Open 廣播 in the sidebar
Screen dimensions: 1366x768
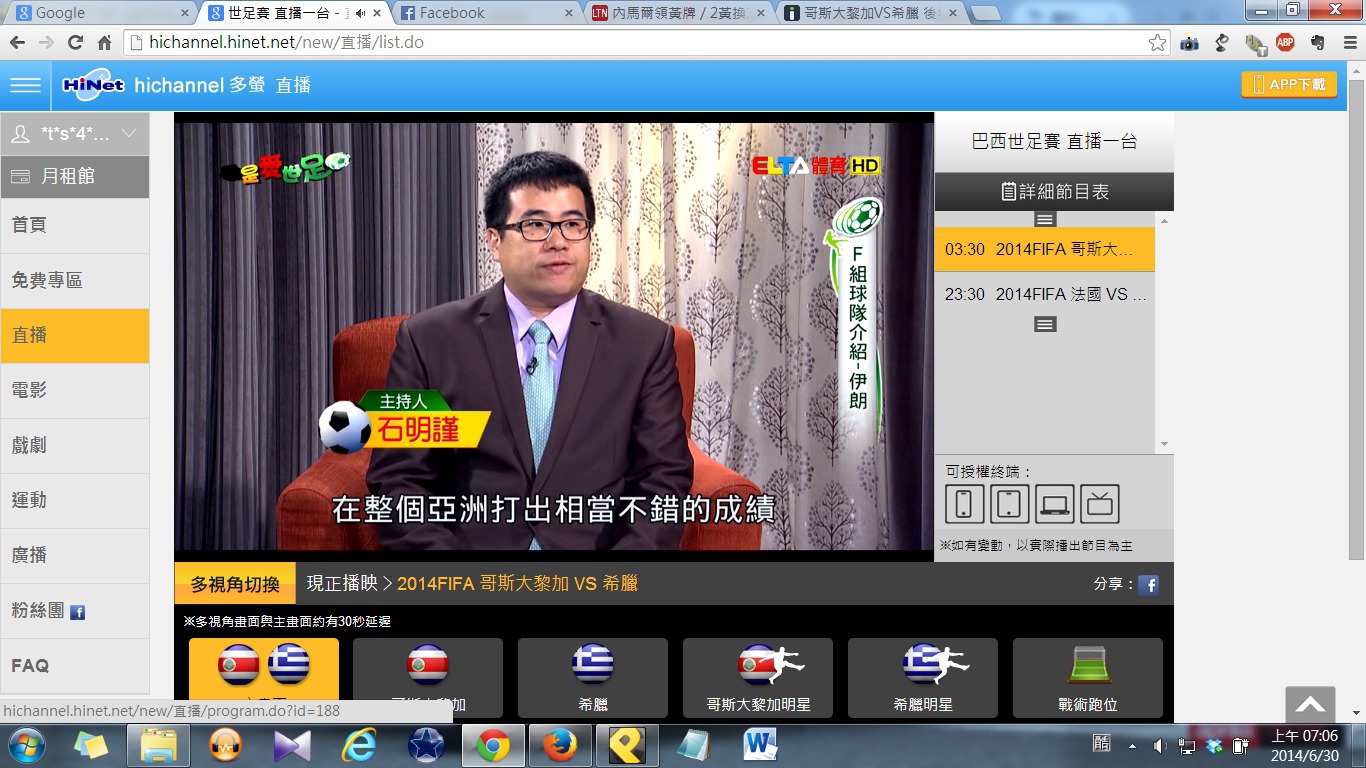point(75,556)
